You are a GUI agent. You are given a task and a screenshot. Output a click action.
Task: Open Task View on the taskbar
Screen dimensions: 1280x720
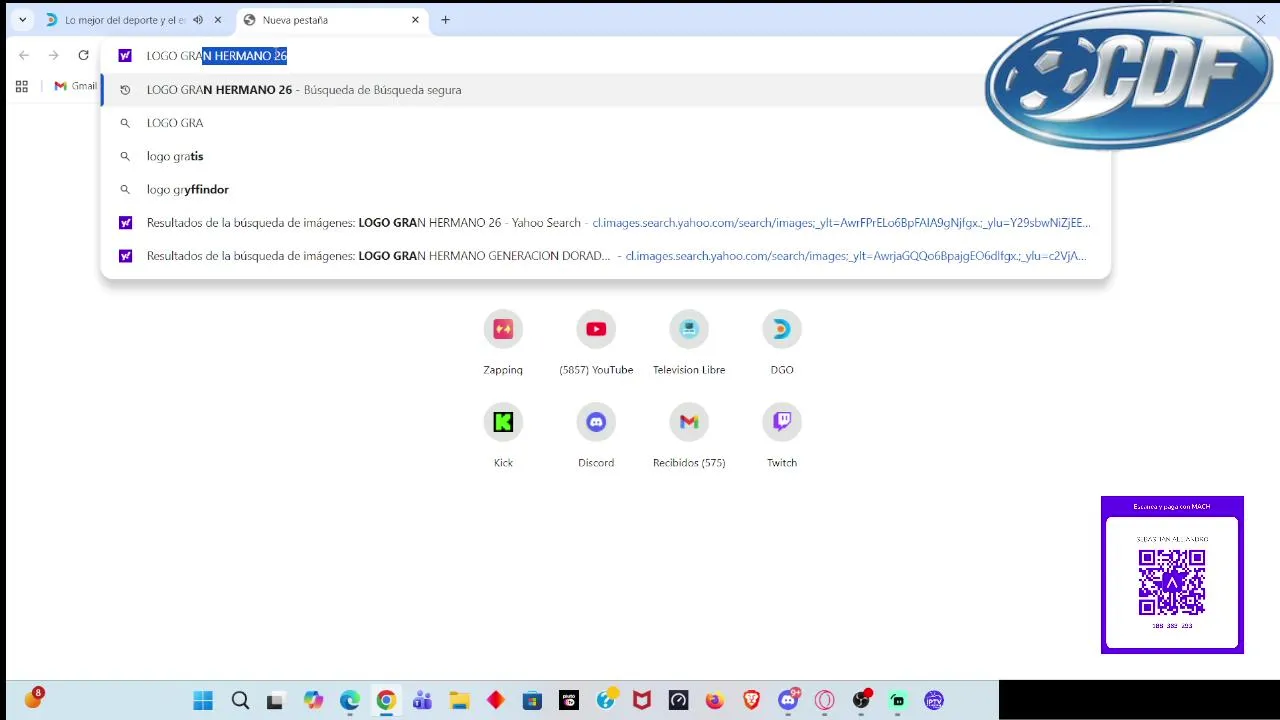275,700
